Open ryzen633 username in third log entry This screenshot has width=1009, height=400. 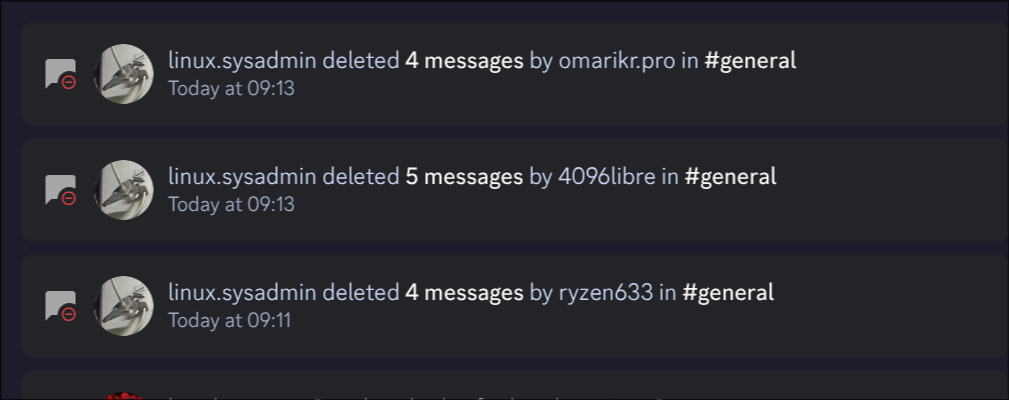pyautogui.click(x=606, y=293)
